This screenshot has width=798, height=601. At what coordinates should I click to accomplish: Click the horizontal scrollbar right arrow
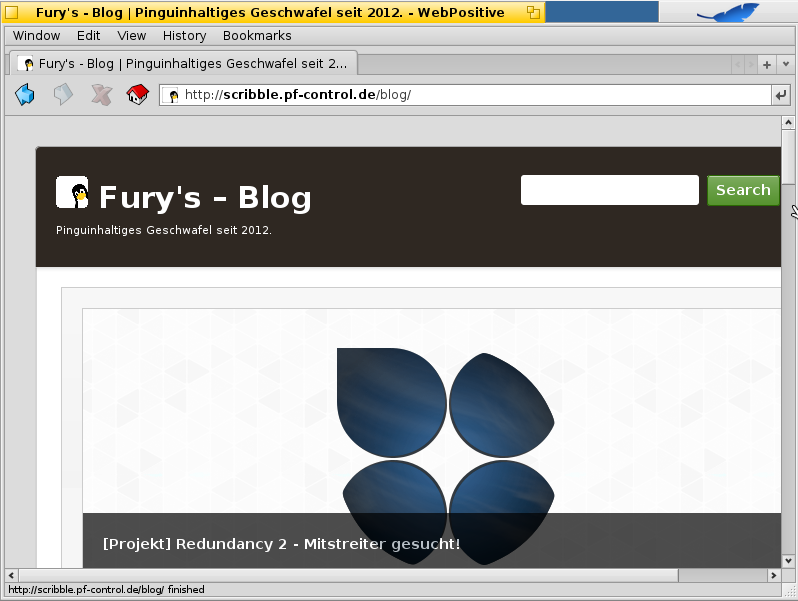coord(773,575)
